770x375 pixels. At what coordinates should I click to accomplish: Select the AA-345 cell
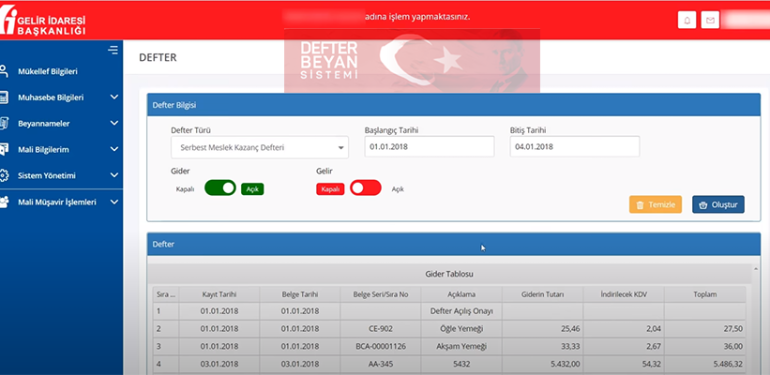point(381,364)
